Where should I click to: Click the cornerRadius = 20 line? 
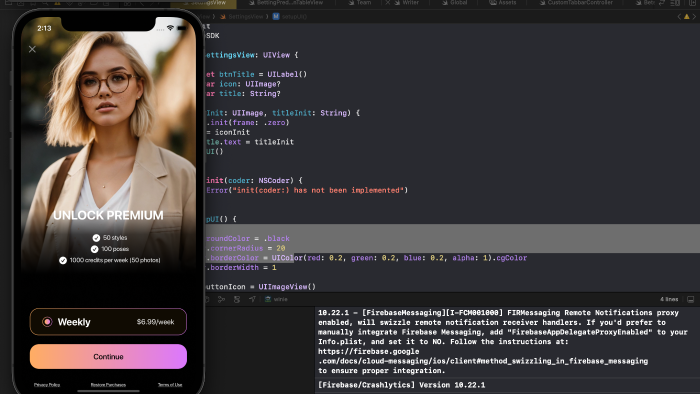click(x=246, y=249)
